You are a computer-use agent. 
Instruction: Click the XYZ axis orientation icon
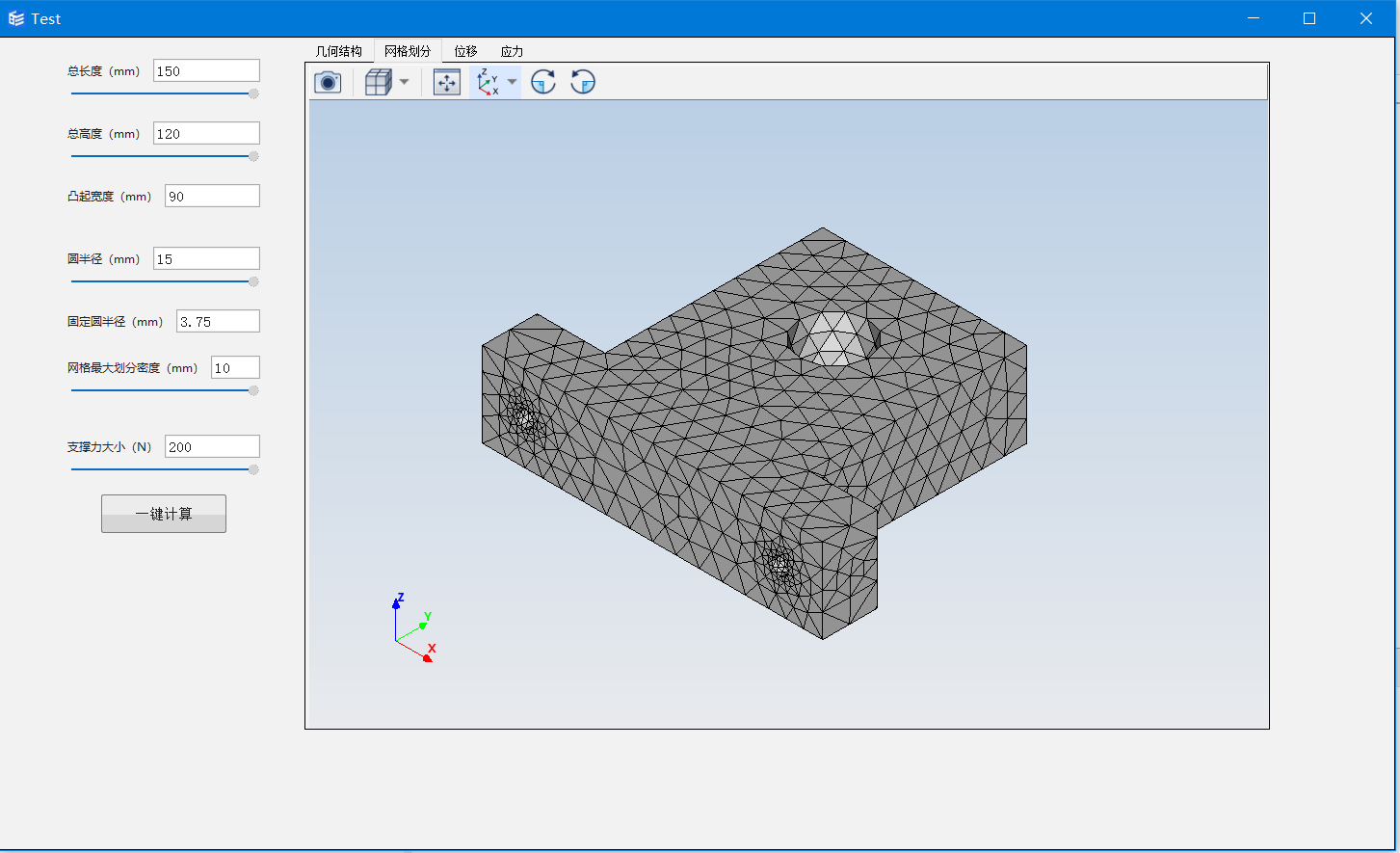pyautogui.click(x=488, y=82)
